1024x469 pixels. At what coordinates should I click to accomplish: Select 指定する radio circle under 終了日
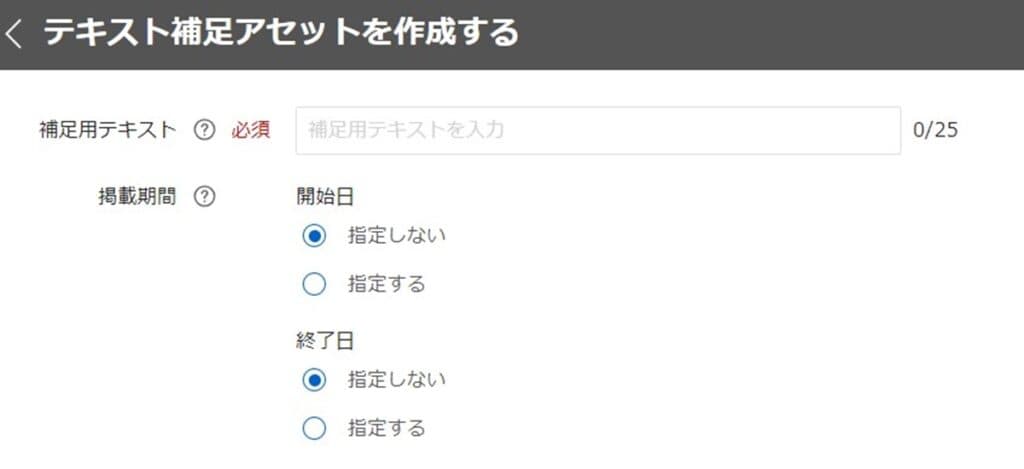coord(314,429)
